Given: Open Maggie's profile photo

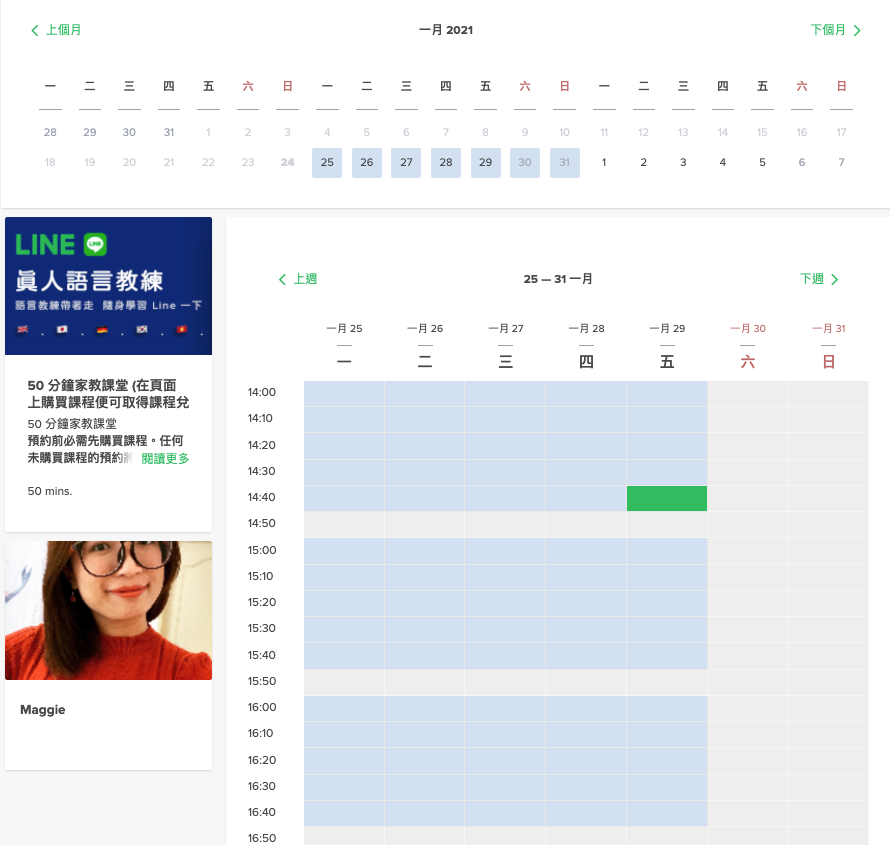Looking at the screenshot, I should (x=107, y=610).
